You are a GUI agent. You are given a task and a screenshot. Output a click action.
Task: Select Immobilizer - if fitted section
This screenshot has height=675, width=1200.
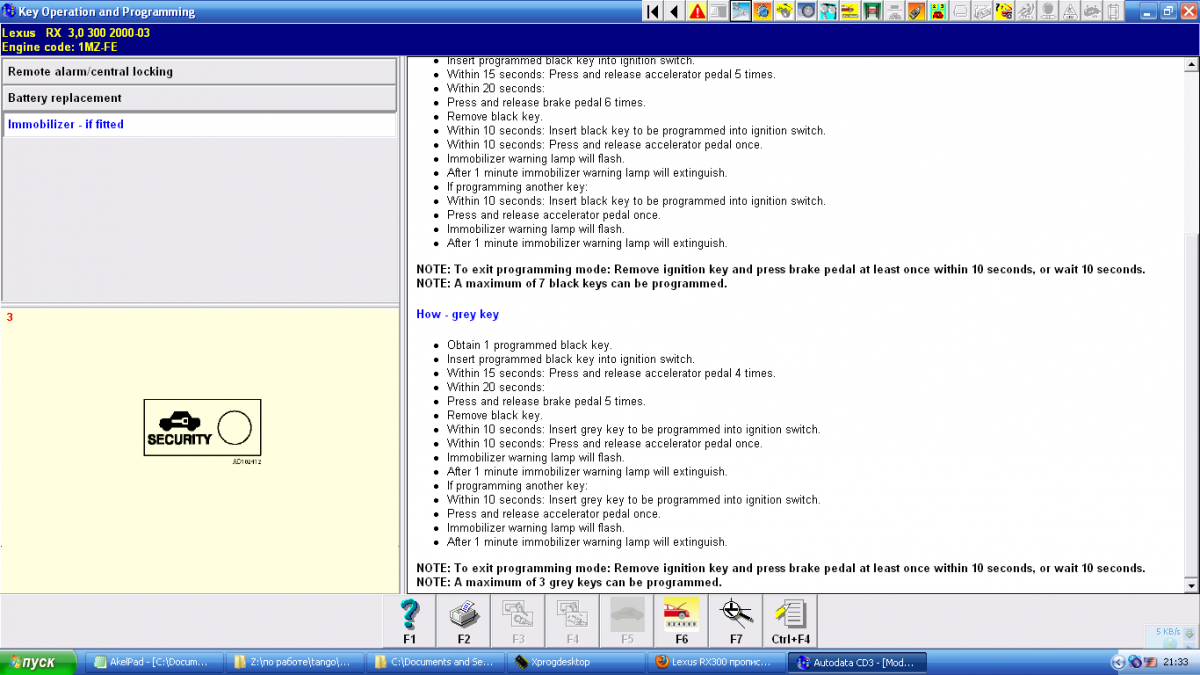(200, 124)
